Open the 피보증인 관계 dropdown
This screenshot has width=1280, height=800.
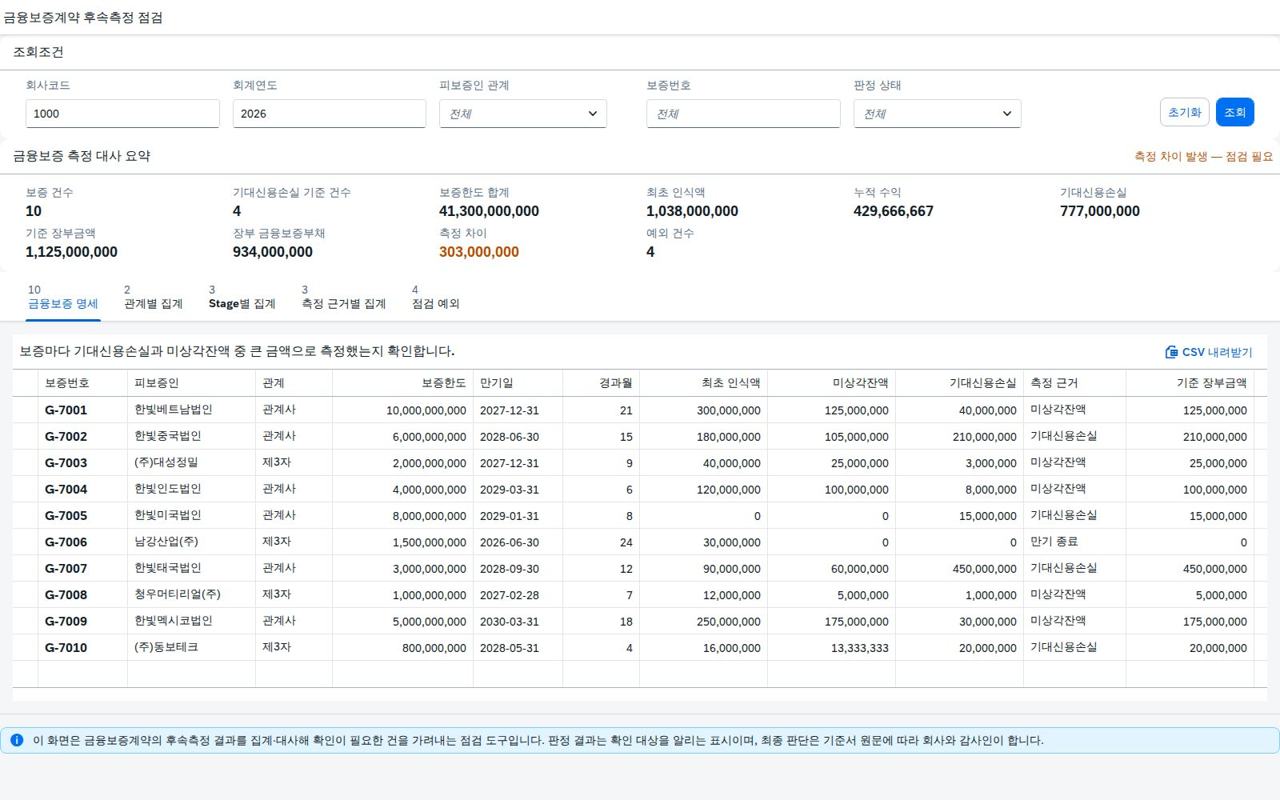[523, 114]
